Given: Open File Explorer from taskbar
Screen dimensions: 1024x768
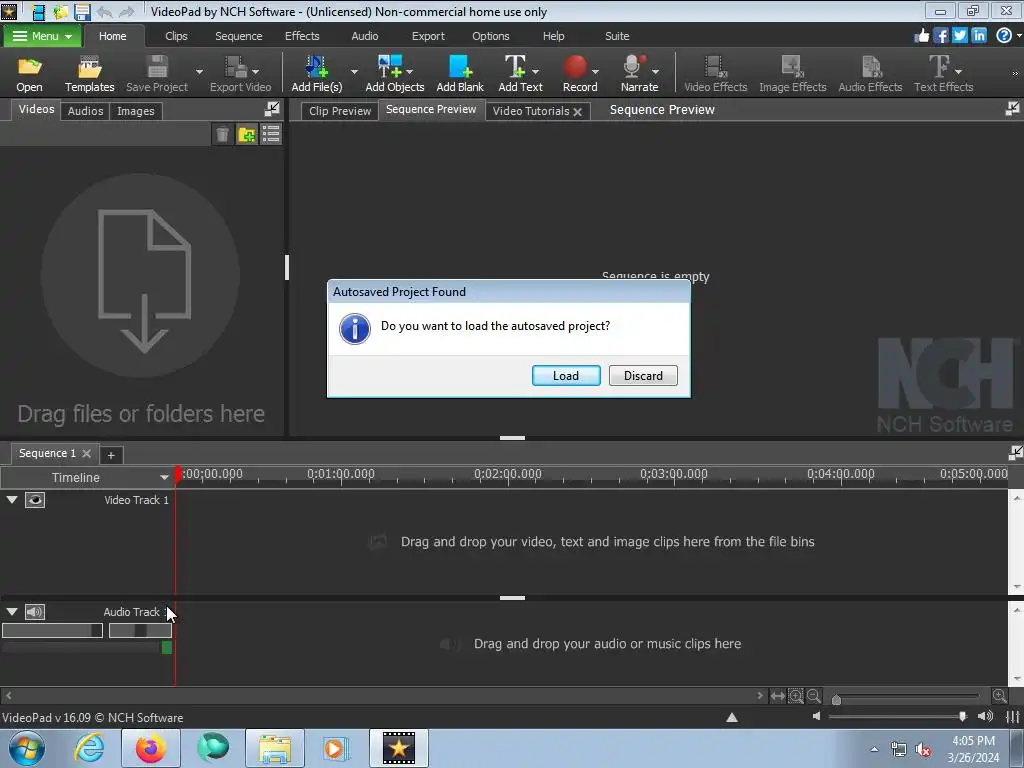Looking at the screenshot, I should click(x=275, y=748).
